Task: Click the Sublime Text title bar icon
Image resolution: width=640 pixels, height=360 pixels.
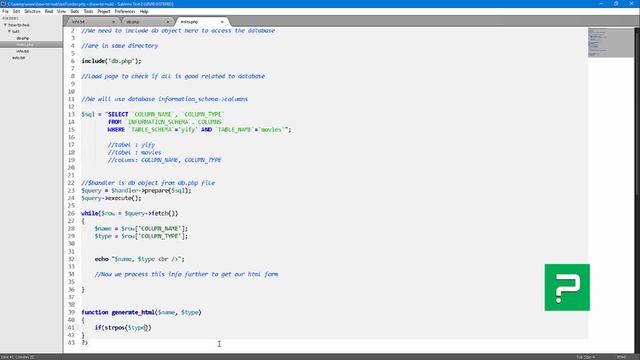Action: (x=3, y=4)
